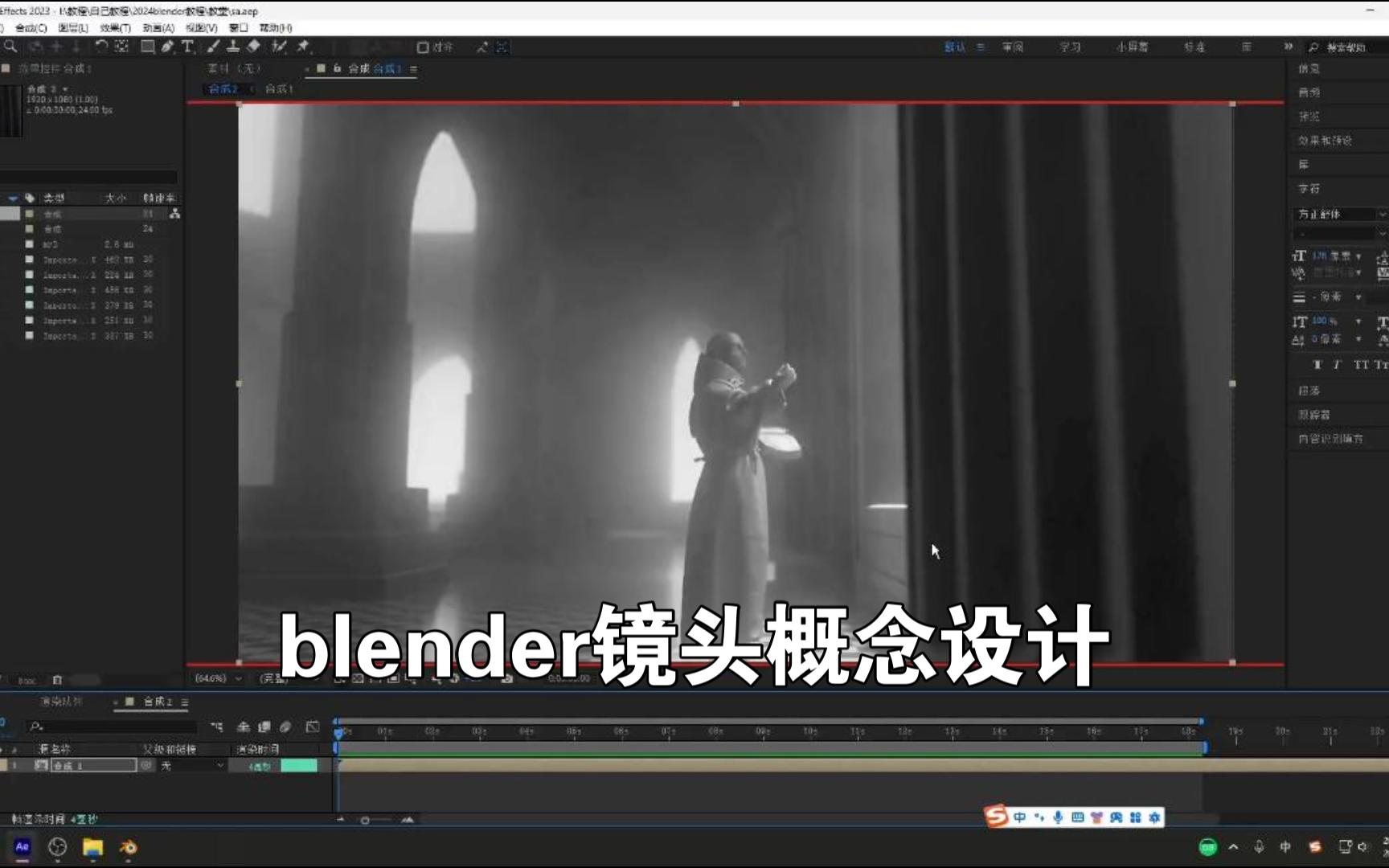Select the Puppet Pin tool
This screenshot has width=1389, height=868.
coord(303,47)
